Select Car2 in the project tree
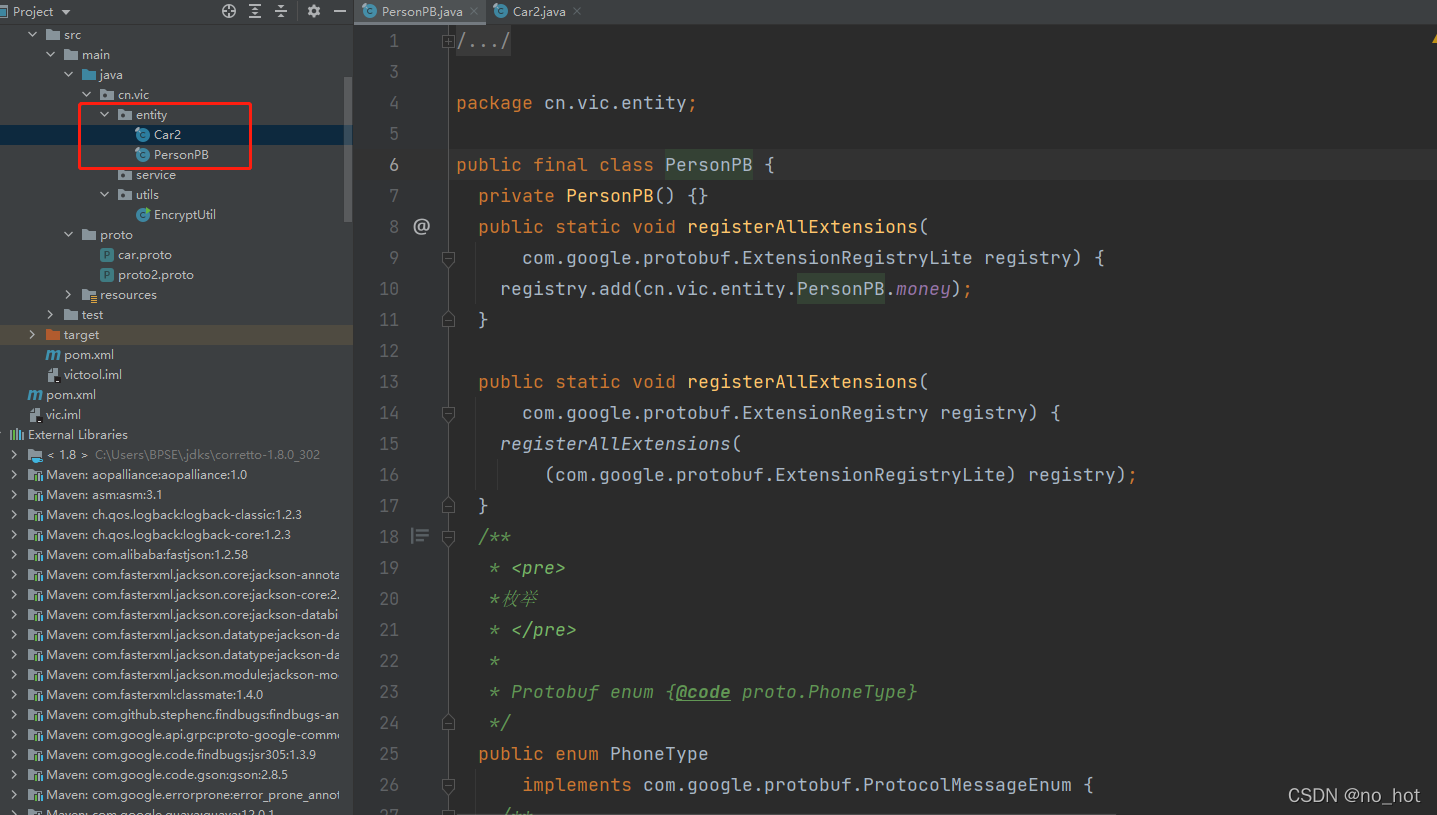The width and height of the screenshot is (1437, 815). click(167, 135)
